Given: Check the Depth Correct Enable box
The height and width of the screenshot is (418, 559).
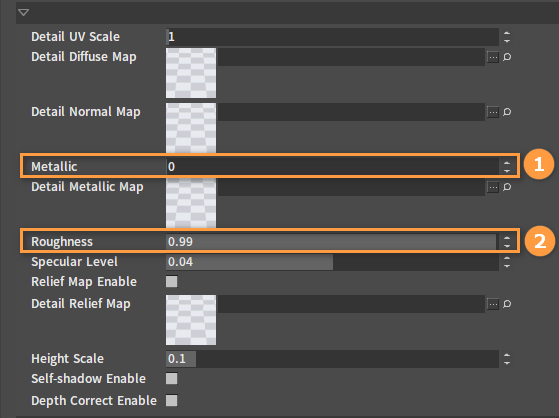Looking at the screenshot, I should [x=171, y=401].
